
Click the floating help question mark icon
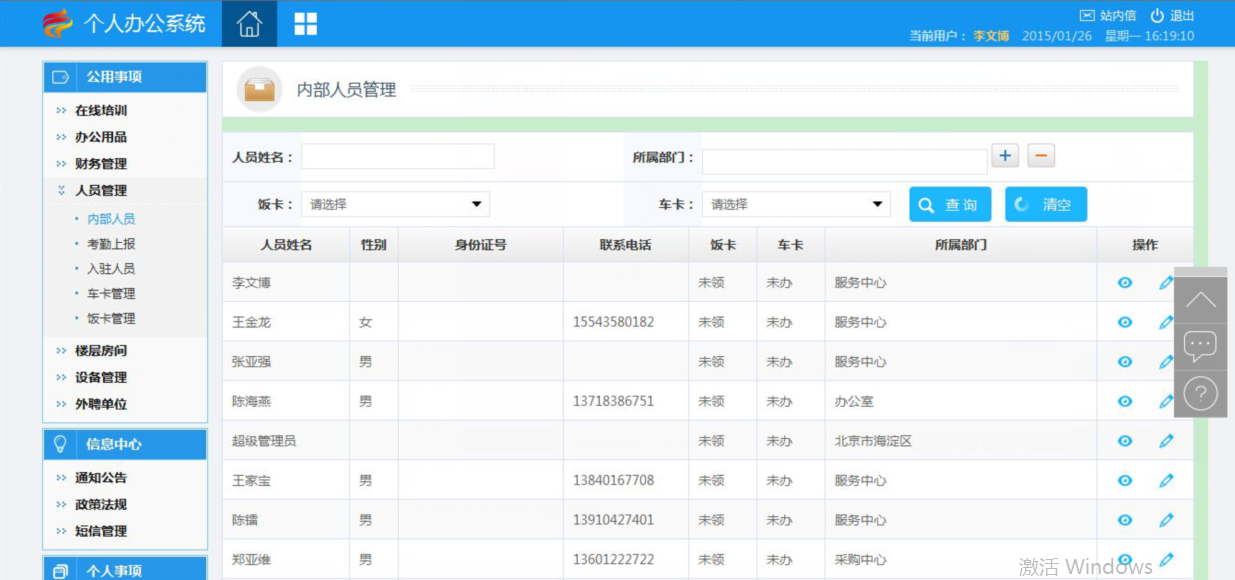point(1200,392)
